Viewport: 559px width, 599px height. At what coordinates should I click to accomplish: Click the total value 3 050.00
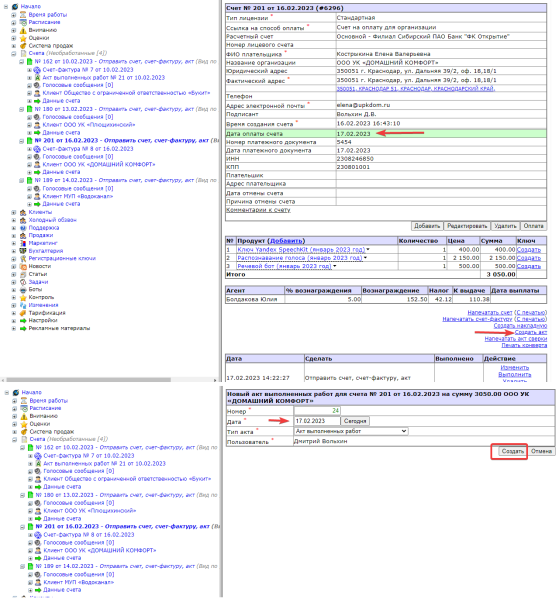pyautogui.click(x=501, y=274)
